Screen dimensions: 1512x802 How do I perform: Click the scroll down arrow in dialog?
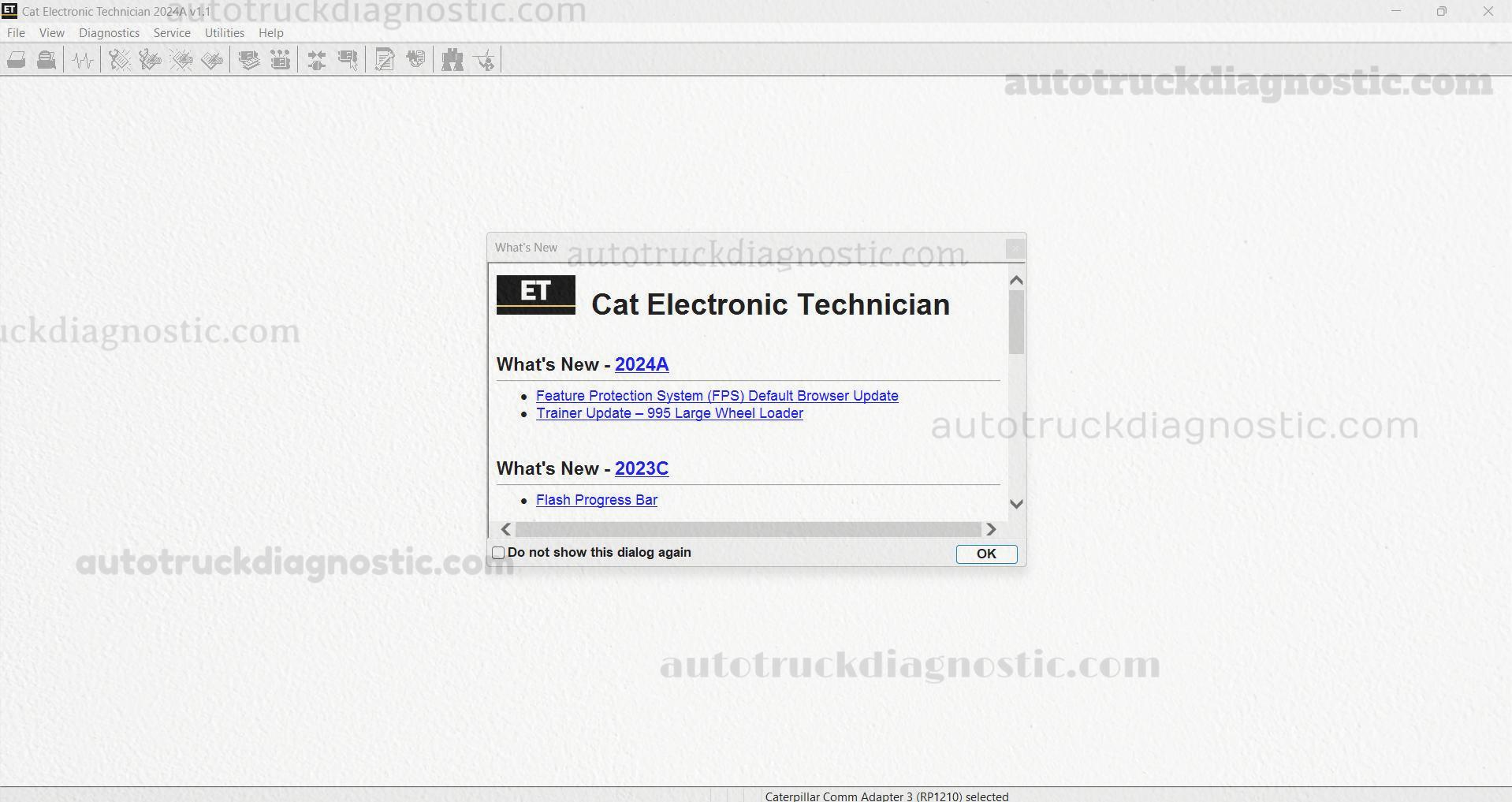(1016, 504)
